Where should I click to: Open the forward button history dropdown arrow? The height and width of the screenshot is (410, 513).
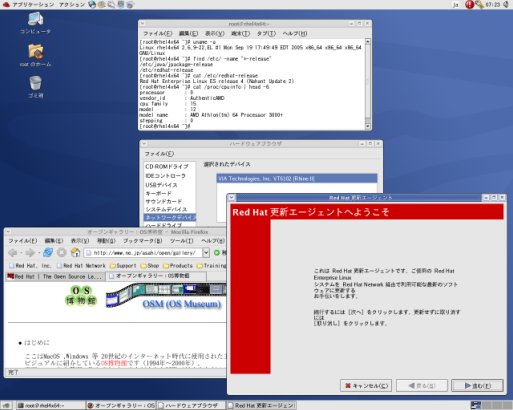pos(38,253)
